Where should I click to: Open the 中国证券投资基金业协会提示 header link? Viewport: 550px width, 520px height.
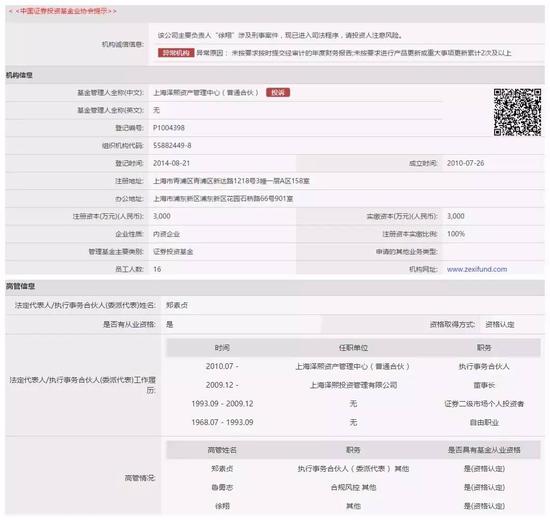tap(62, 11)
